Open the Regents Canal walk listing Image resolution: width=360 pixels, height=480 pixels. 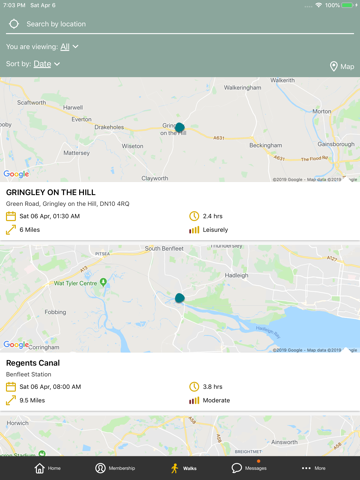pyautogui.click(x=33, y=363)
